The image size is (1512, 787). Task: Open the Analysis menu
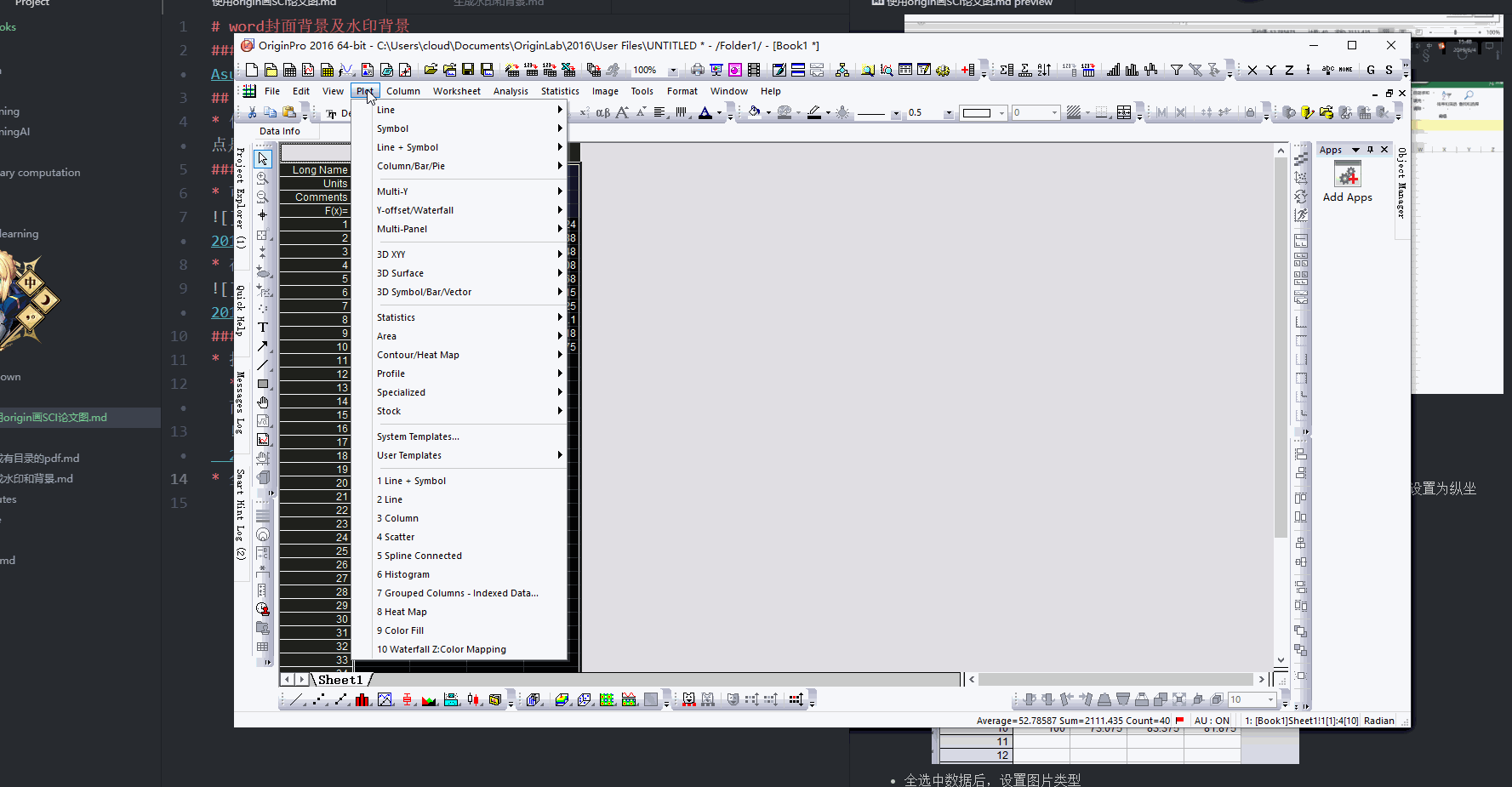coord(511,91)
